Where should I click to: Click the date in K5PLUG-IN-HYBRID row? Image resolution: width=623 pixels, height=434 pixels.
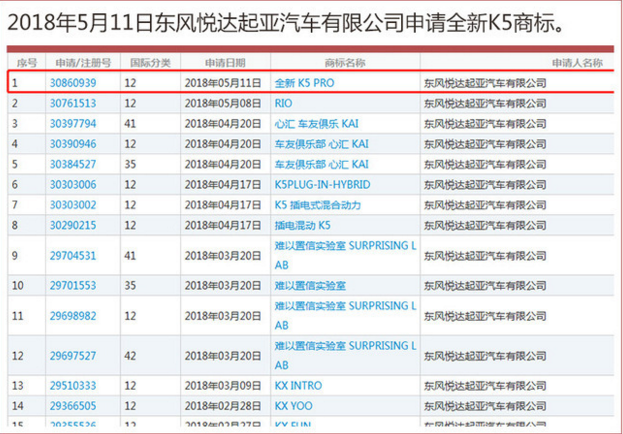pyautogui.click(x=222, y=185)
